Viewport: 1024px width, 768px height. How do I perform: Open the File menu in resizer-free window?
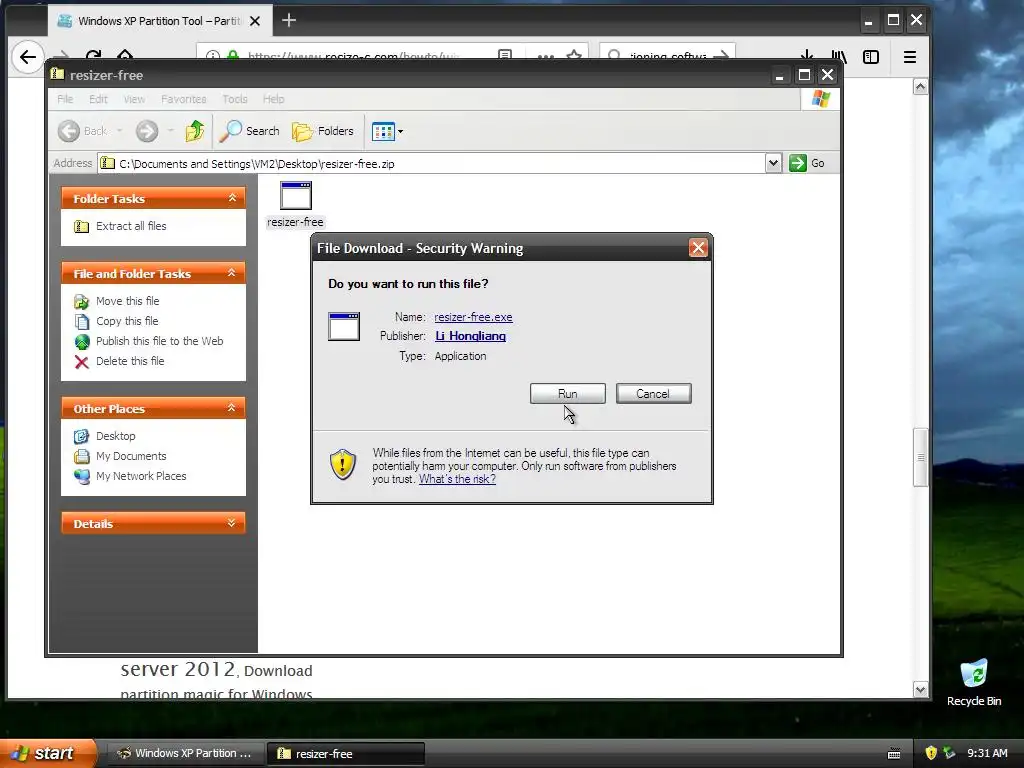65,99
